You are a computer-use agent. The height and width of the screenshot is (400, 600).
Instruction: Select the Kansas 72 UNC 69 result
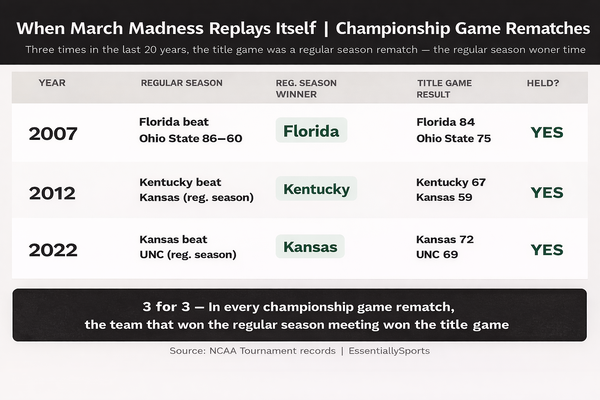445,247
